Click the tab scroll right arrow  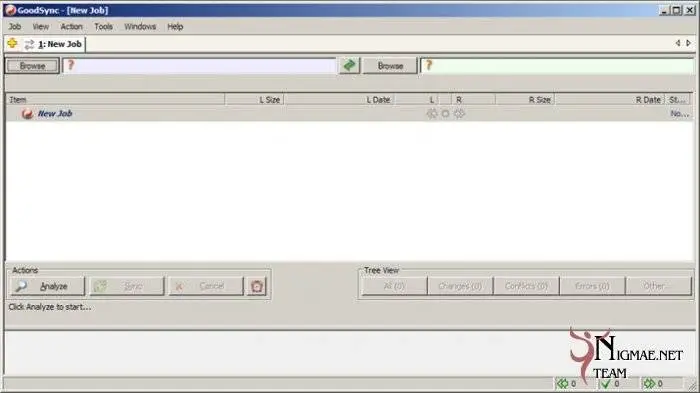click(x=688, y=43)
